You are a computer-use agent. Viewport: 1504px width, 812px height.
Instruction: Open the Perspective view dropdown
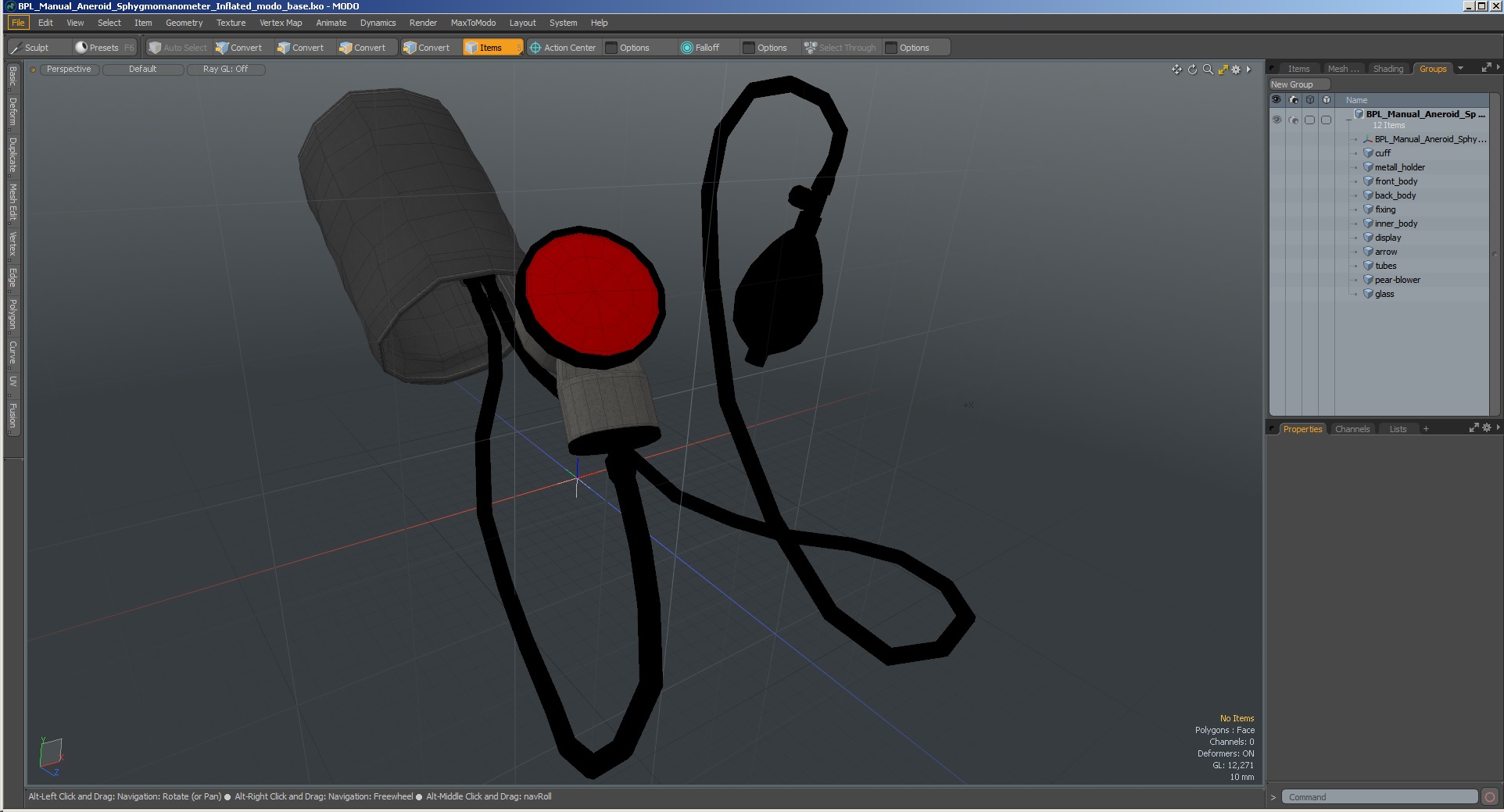pyautogui.click(x=69, y=70)
